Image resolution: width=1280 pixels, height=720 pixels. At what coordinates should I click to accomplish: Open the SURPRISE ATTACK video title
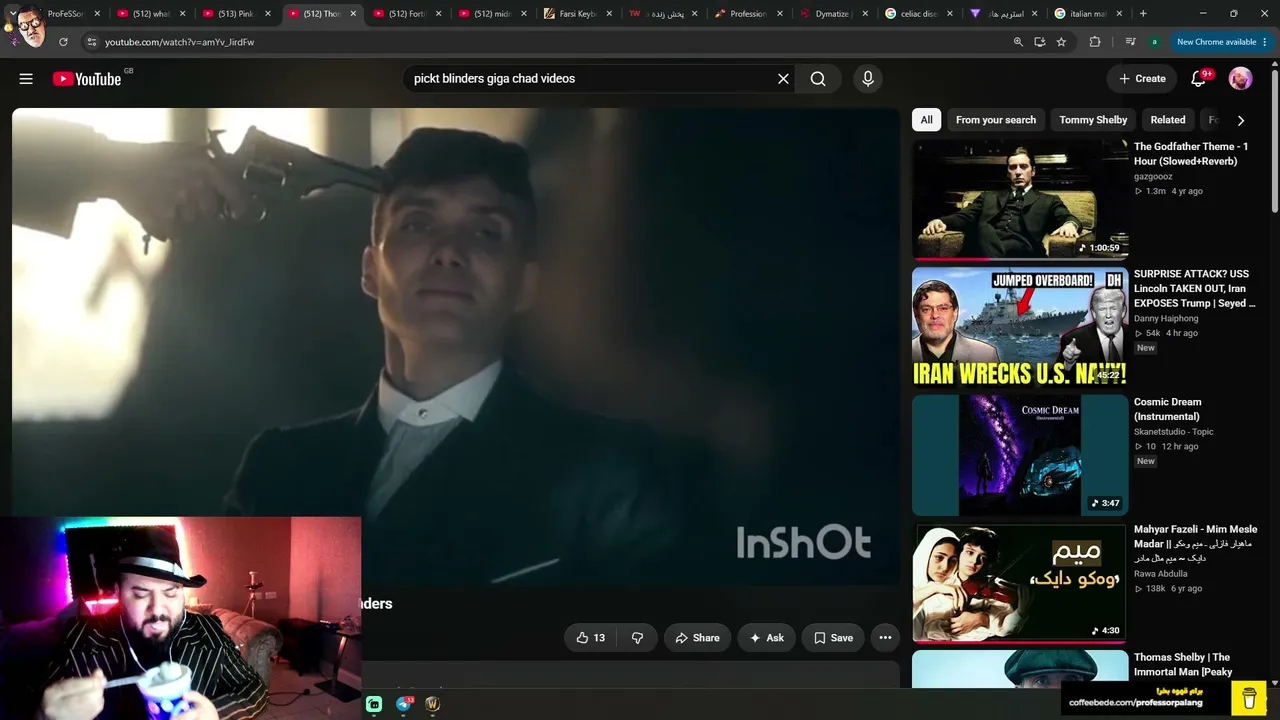[x=1195, y=289]
